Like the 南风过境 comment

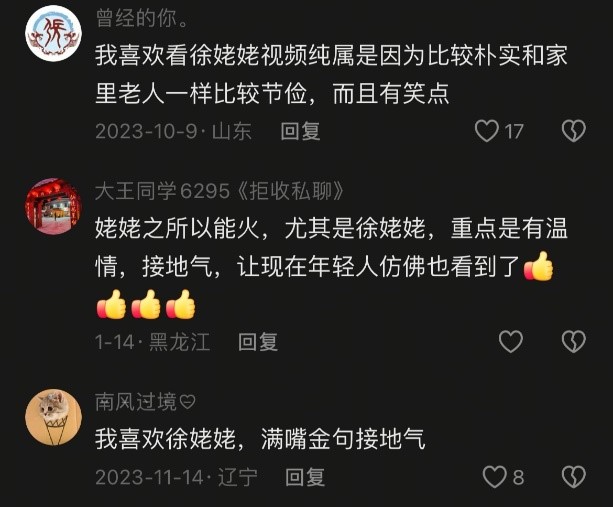pyautogui.click(x=495, y=477)
